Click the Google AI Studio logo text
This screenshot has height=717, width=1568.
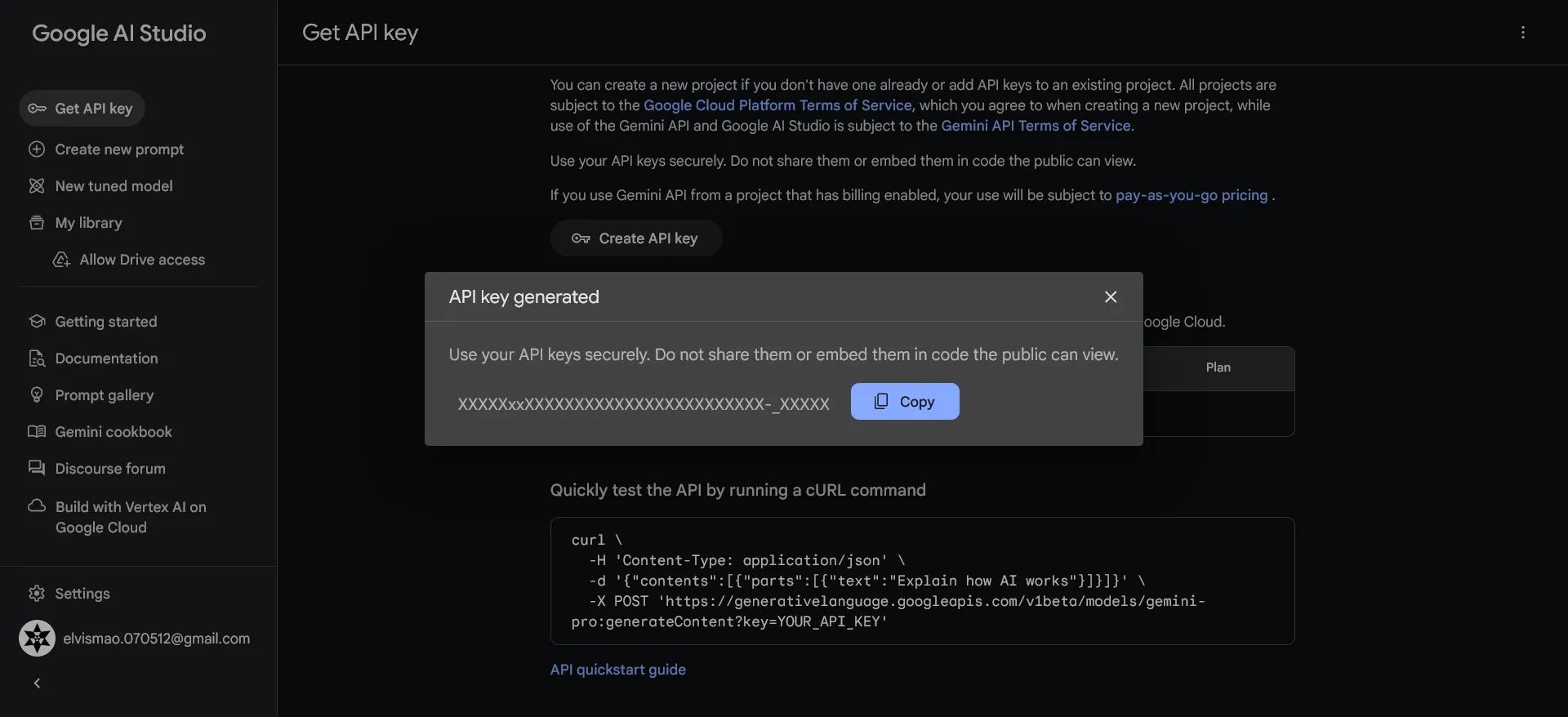pyautogui.click(x=119, y=33)
